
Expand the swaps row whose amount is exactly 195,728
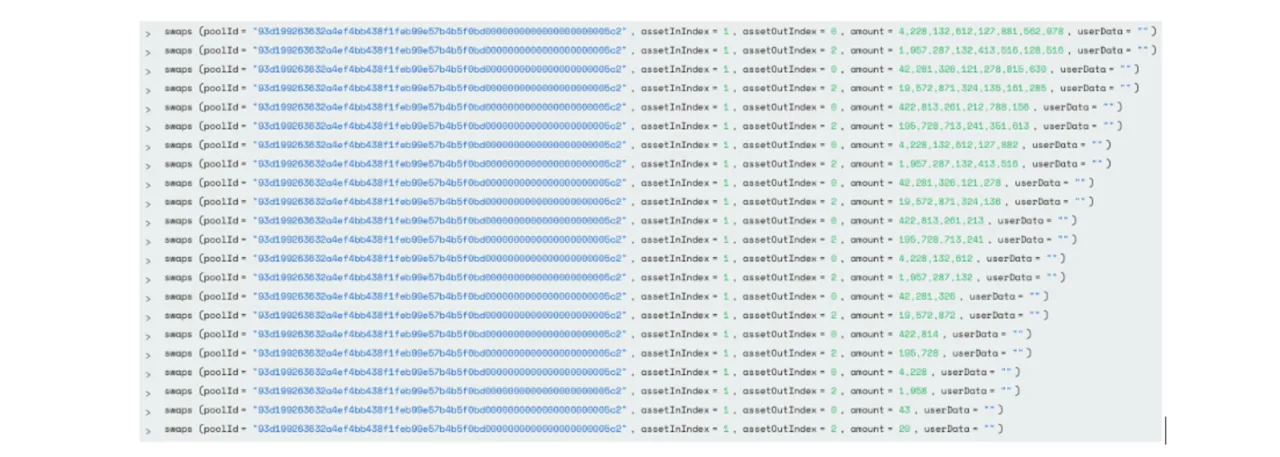(147, 354)
